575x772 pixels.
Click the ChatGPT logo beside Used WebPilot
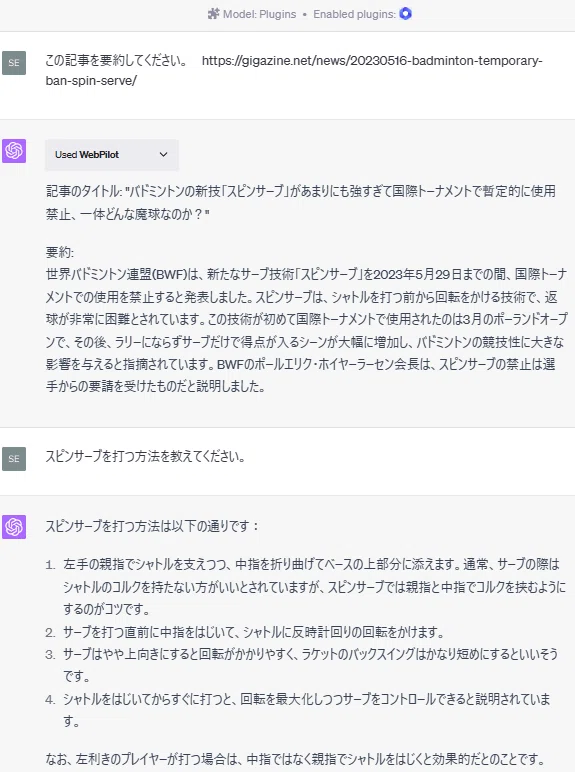14,150
